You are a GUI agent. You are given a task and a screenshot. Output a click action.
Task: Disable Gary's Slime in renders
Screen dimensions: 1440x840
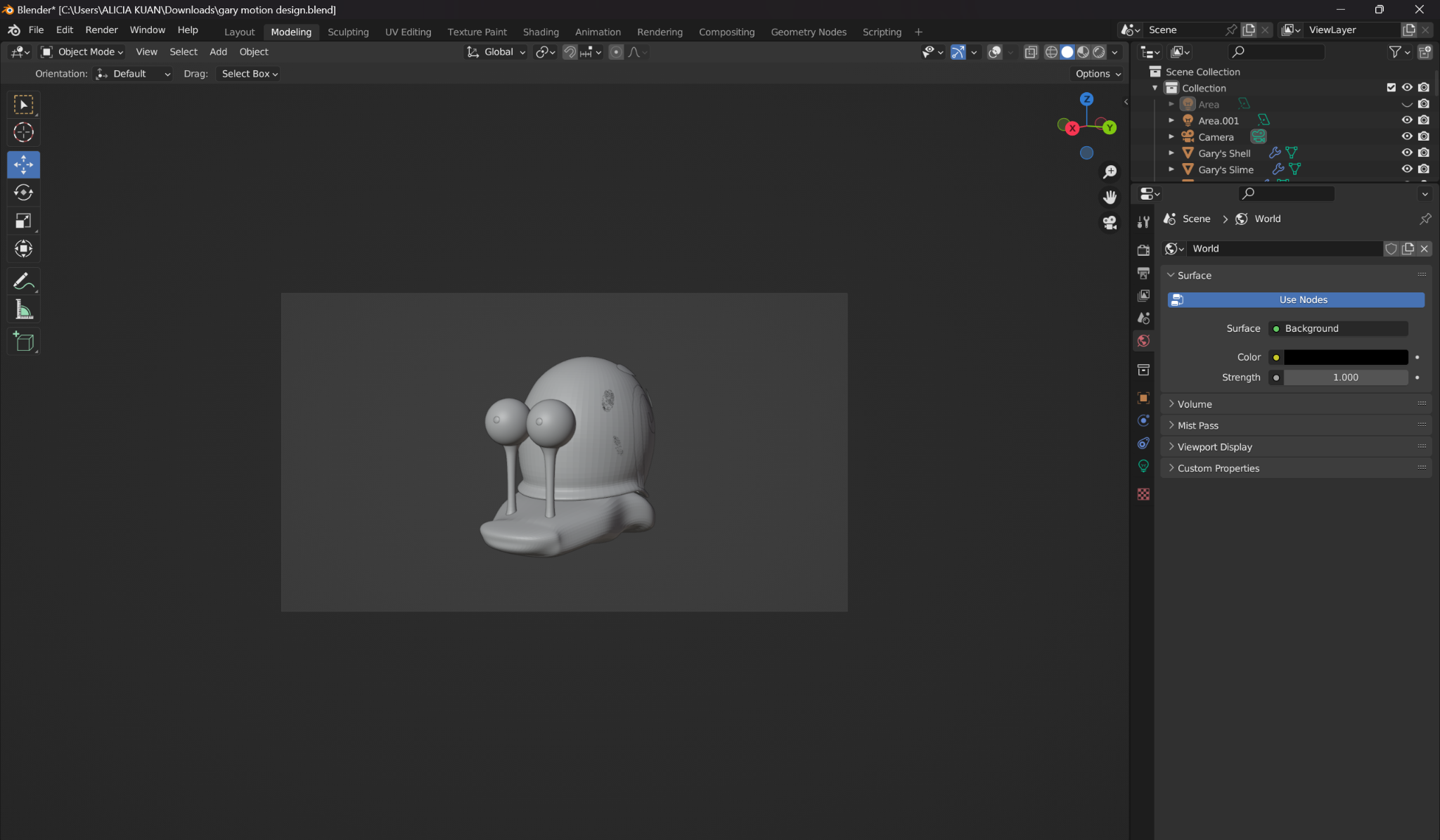click(x=1423, y=169)
